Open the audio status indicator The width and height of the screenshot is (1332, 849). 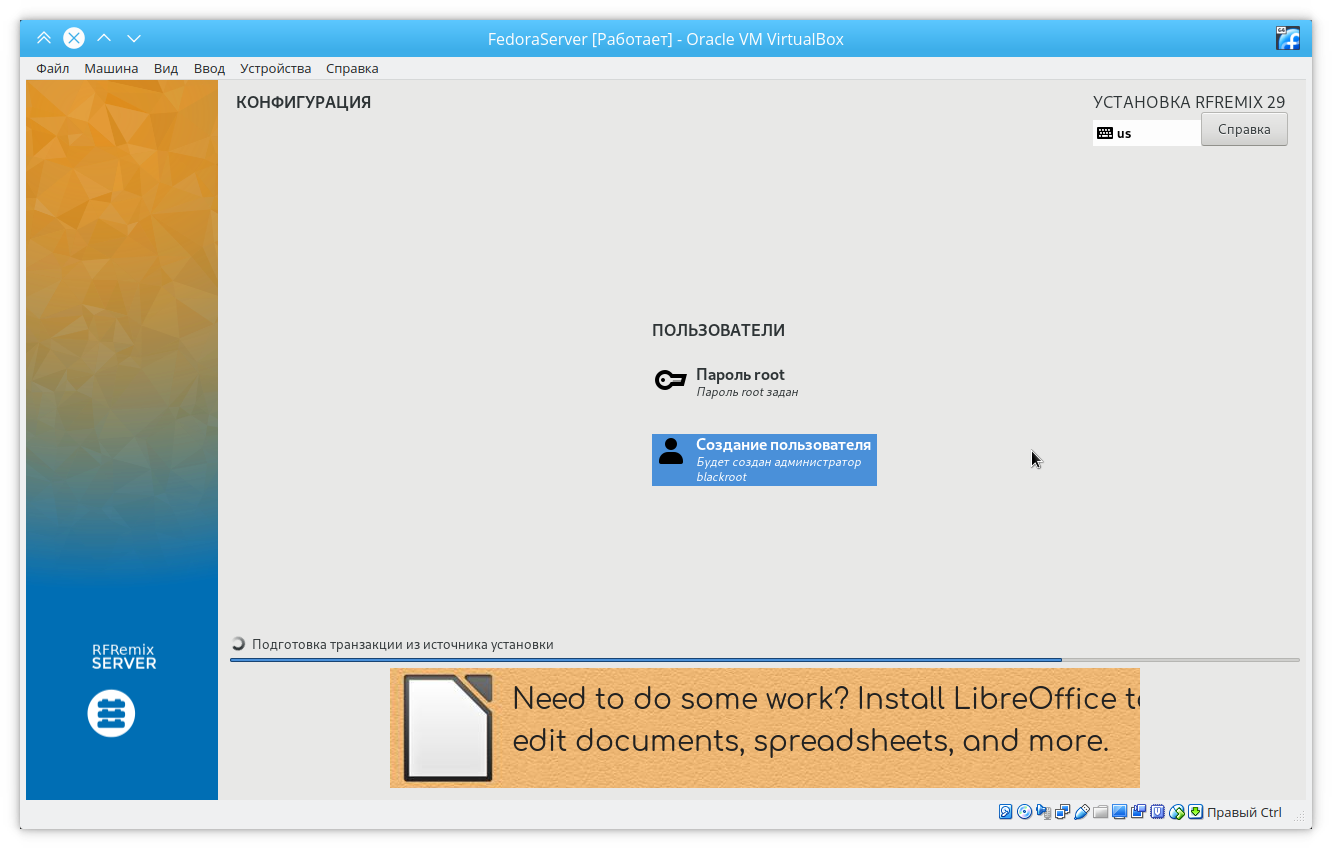point(1044,812)
